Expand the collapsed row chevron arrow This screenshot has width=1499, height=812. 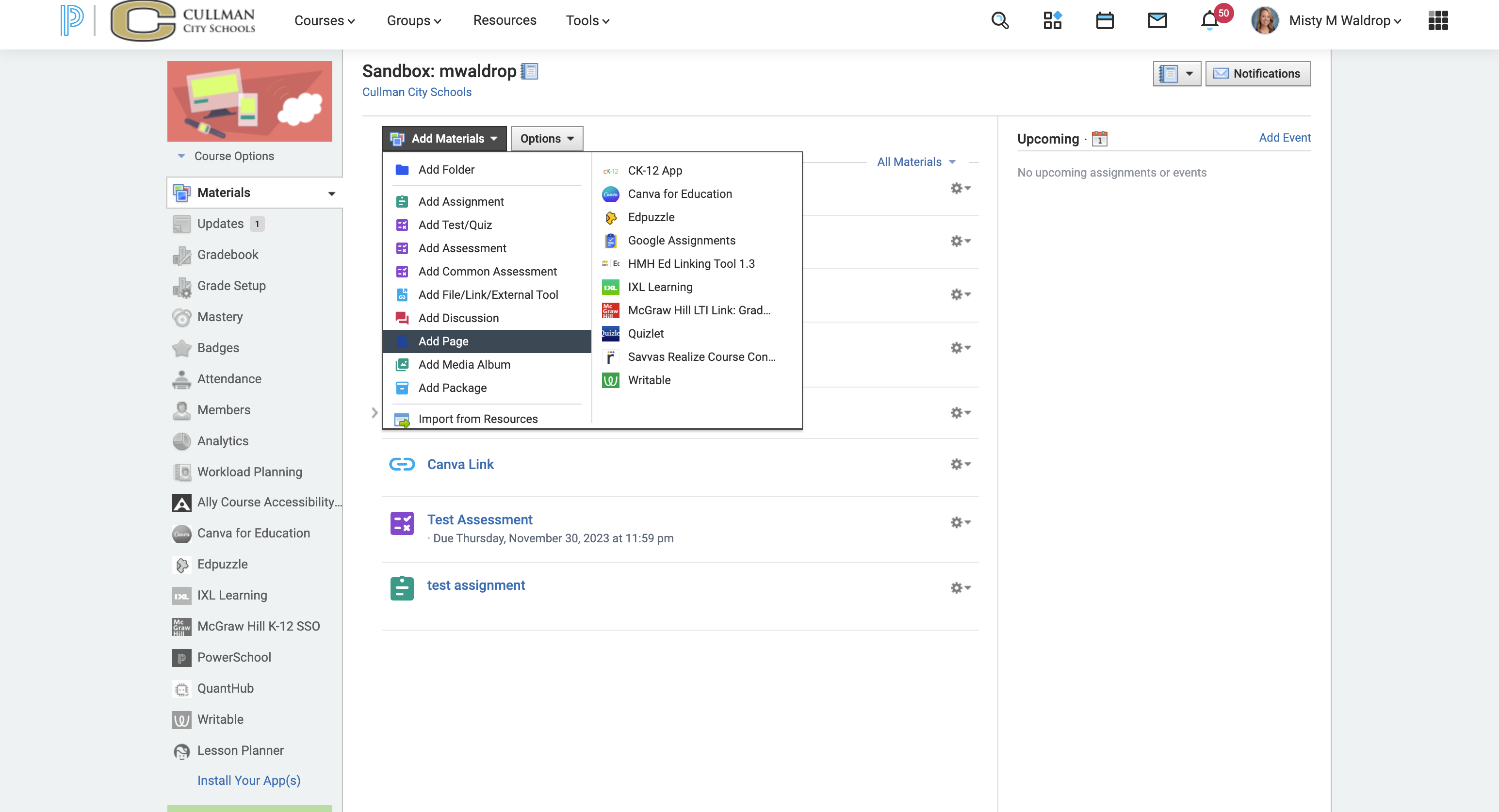(374, 413)
